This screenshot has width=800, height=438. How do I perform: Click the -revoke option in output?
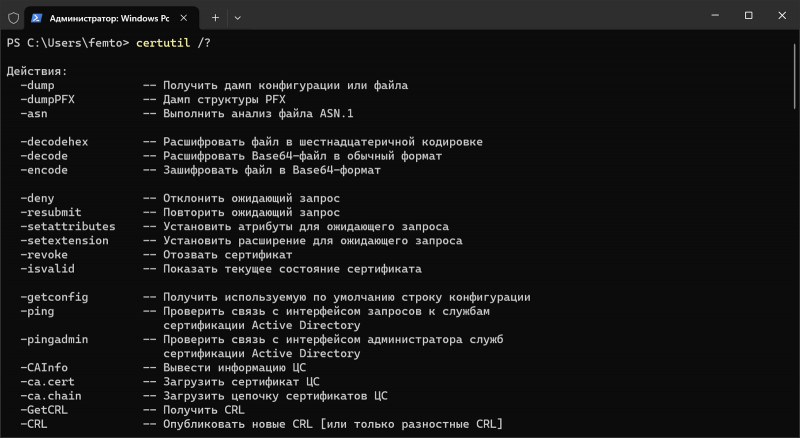[x=44, y=255]
